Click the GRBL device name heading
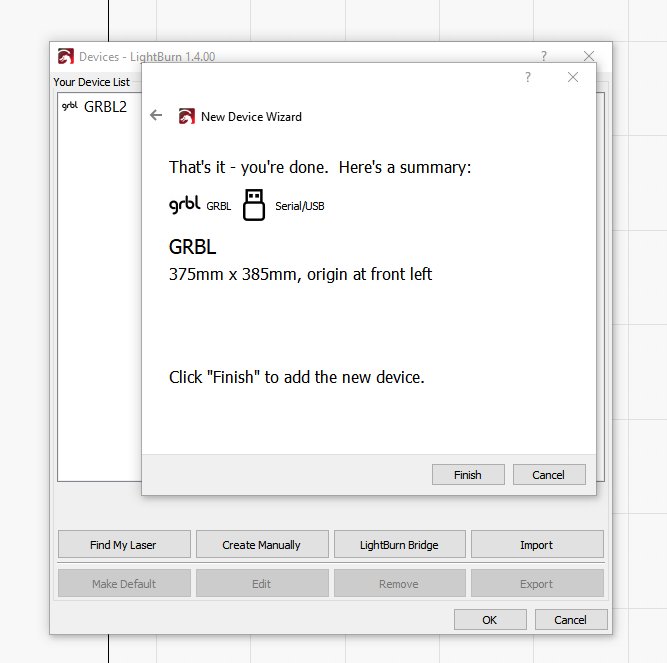Screen dimensions: 667x663 coord(192,247)
